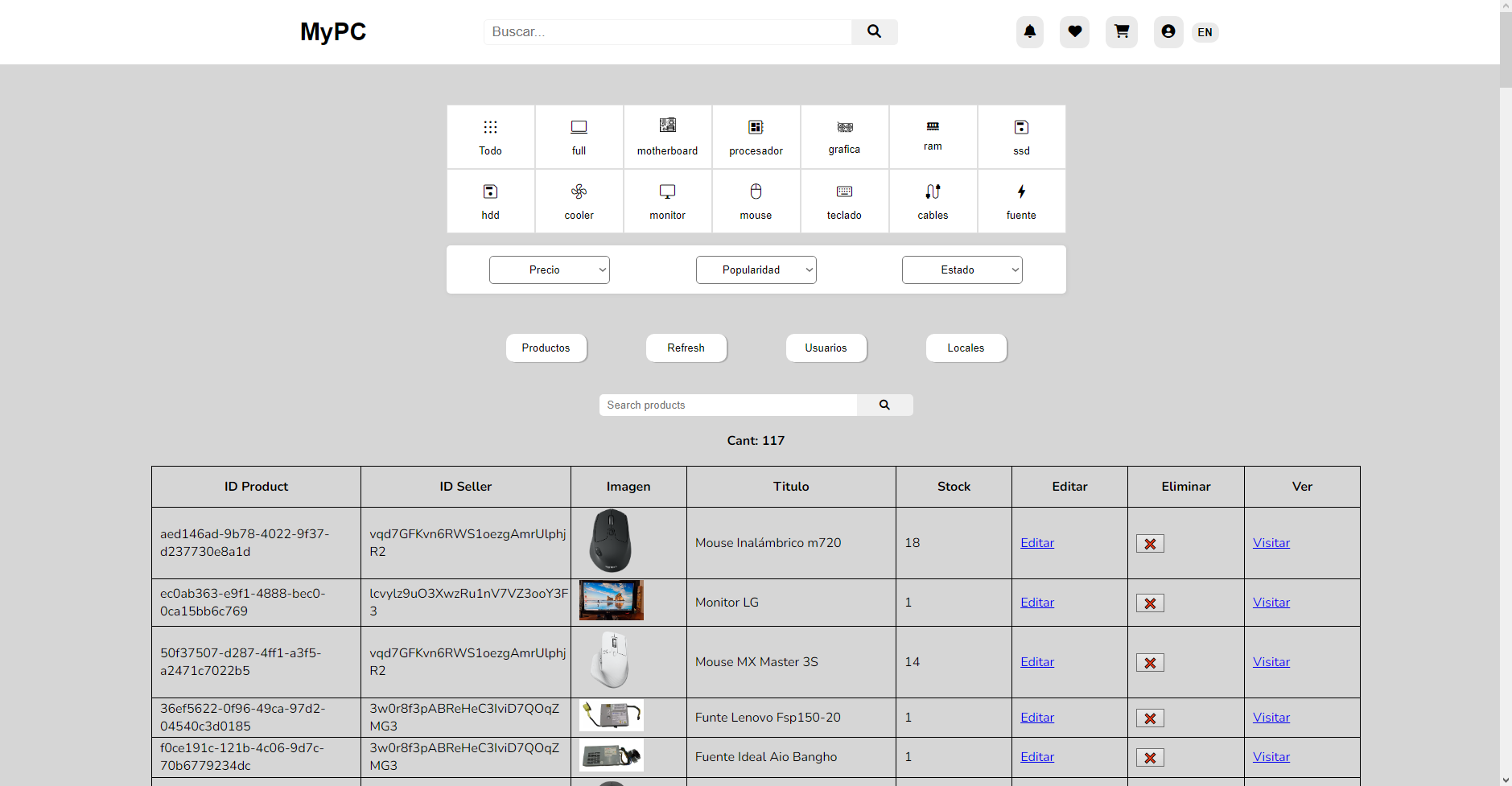This screenshot has height=786, width=1512.
Task: Switch to the Usuarios section
Action: [x=826, y=348]
